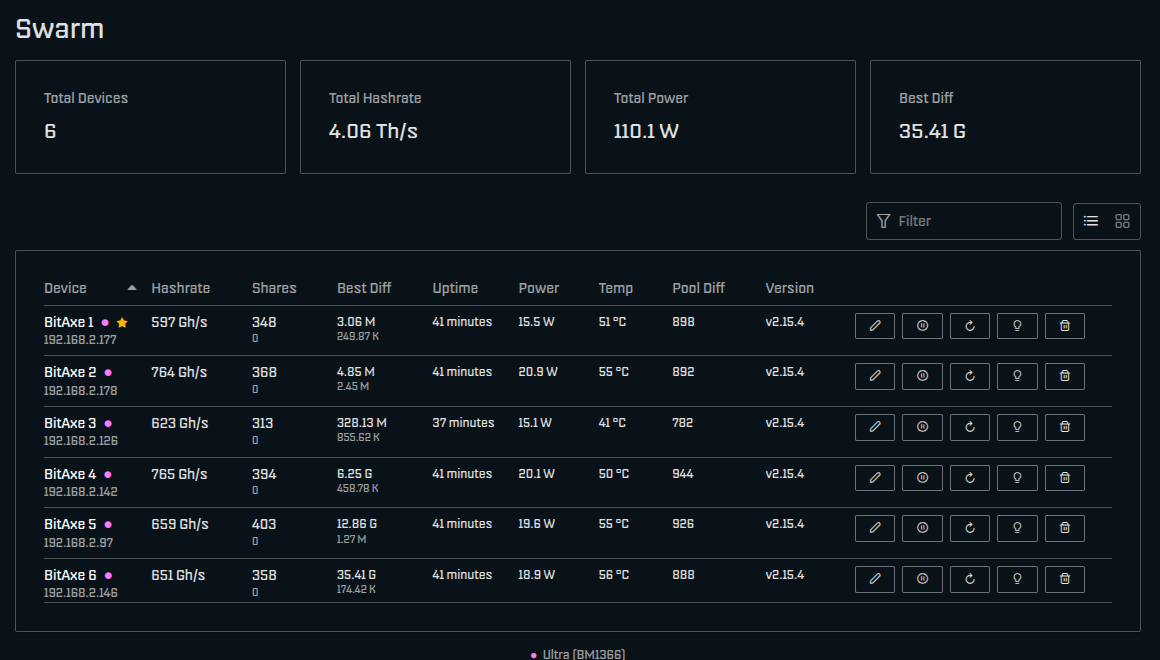
Task: Sort the table by Uptime
Action: click(x=455, y=289)
